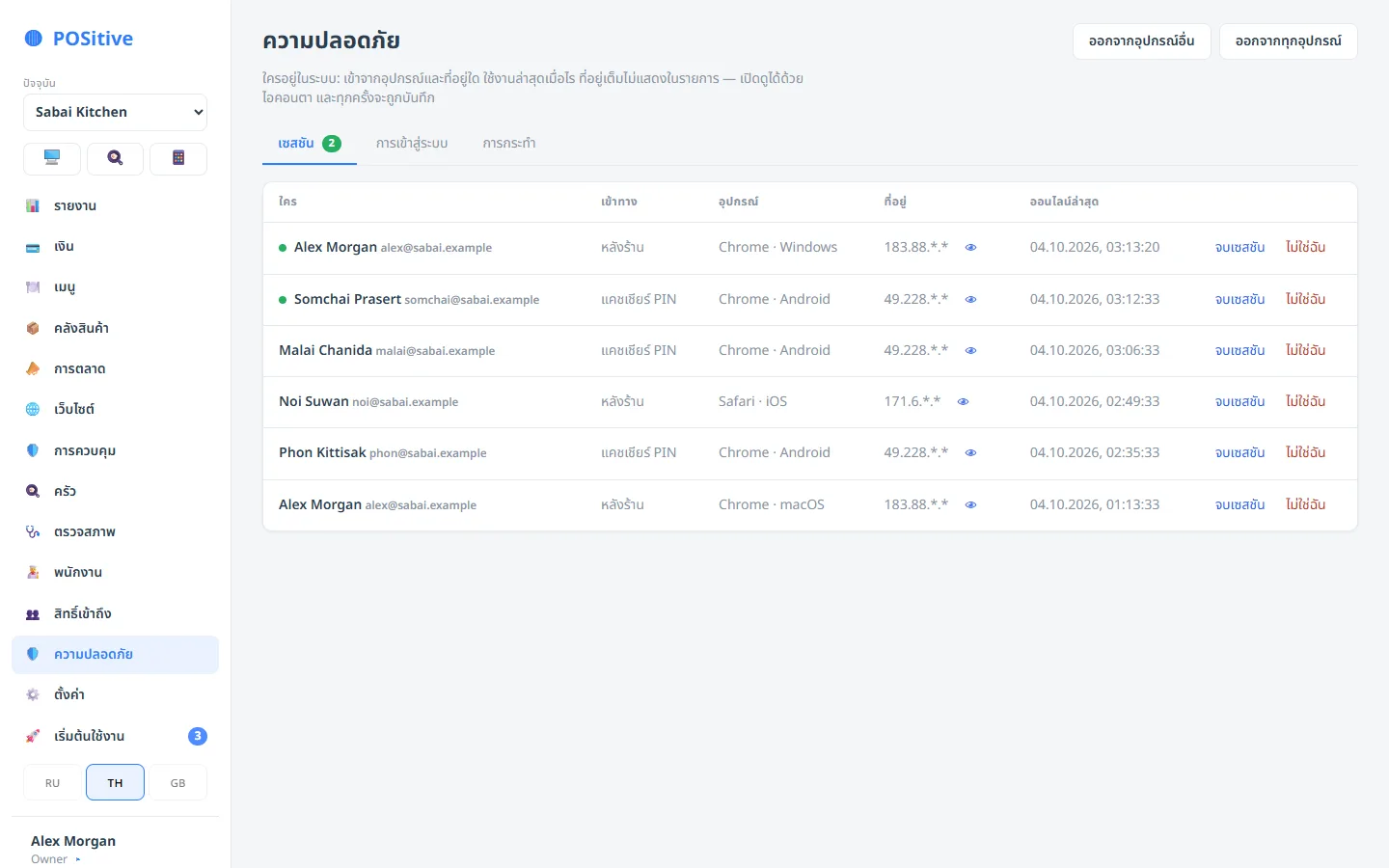This screenshot has height=868, width=1389.
Task: Click the ตรวจสภาพ stethoscope icon in sidebar
Action: (33, 531)
